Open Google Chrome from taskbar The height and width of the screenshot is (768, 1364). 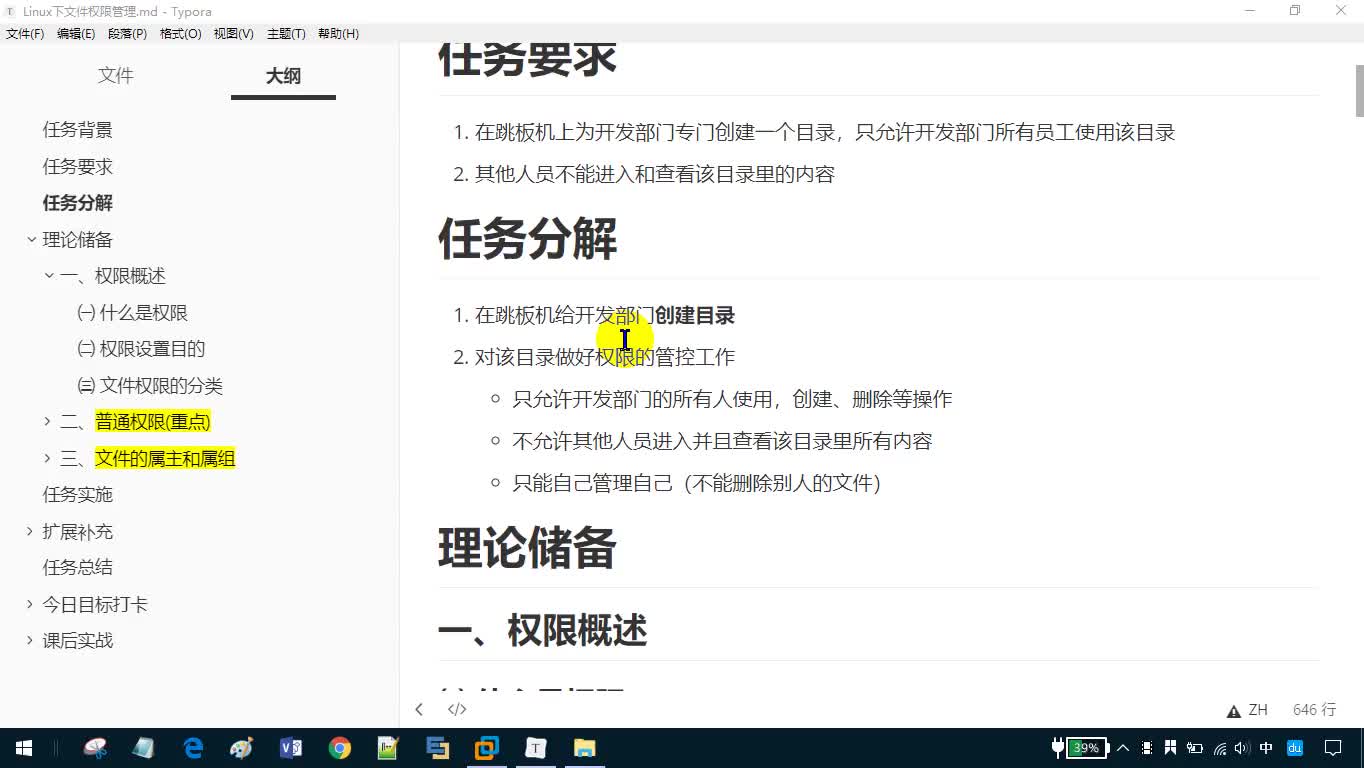pos(340,748)
